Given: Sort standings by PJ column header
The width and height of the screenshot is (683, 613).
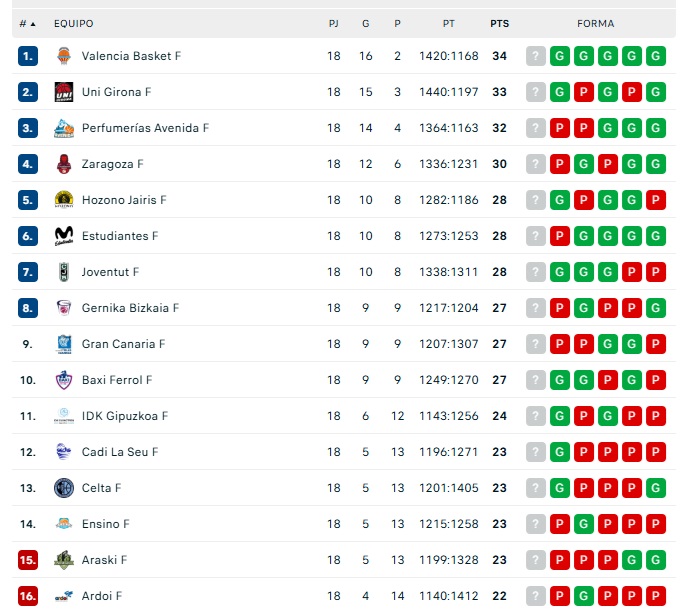Looking at the screenshot, I should (x=334, y=23).
